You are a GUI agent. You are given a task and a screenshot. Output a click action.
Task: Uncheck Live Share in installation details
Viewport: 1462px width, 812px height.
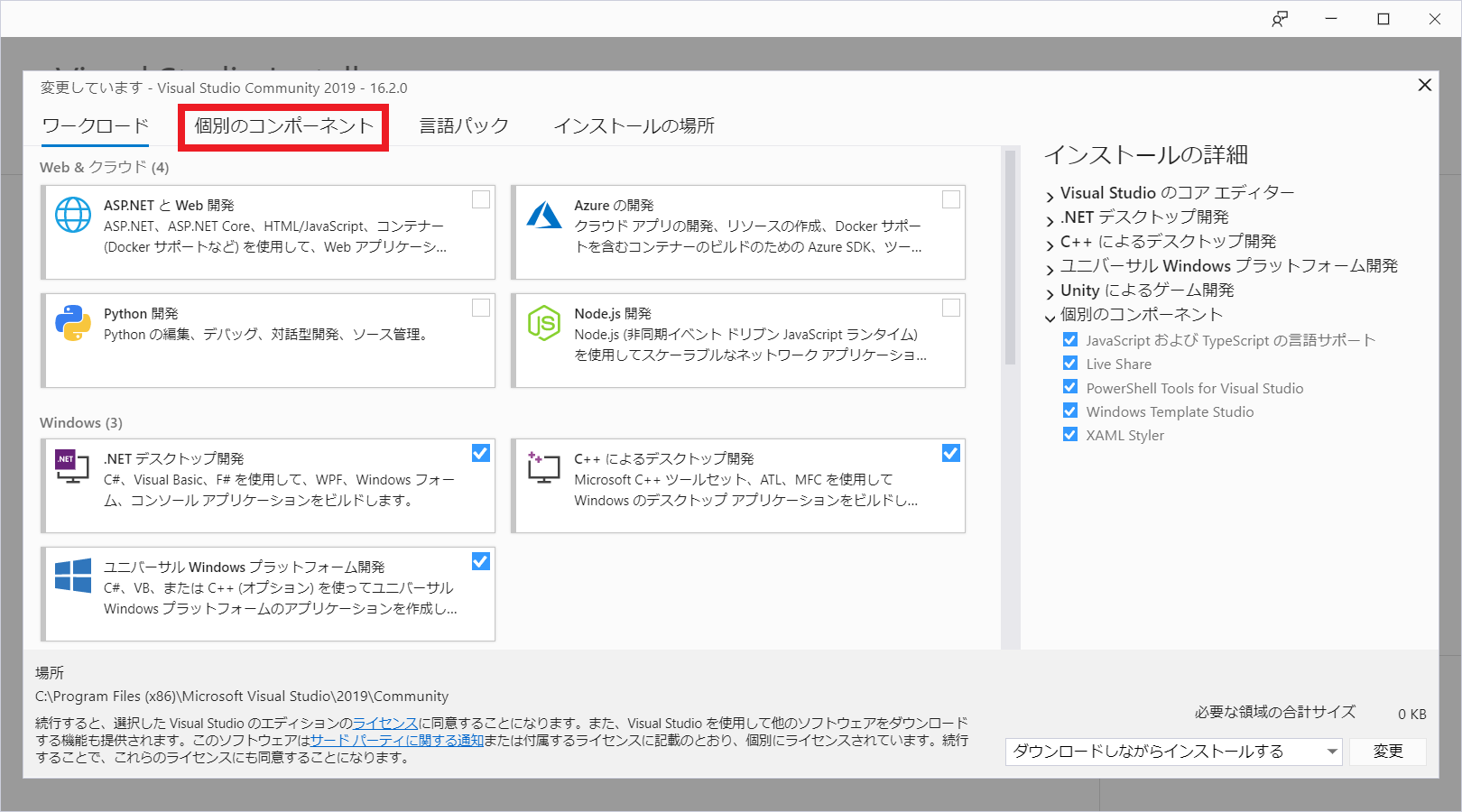click(x=1069, y=363)
